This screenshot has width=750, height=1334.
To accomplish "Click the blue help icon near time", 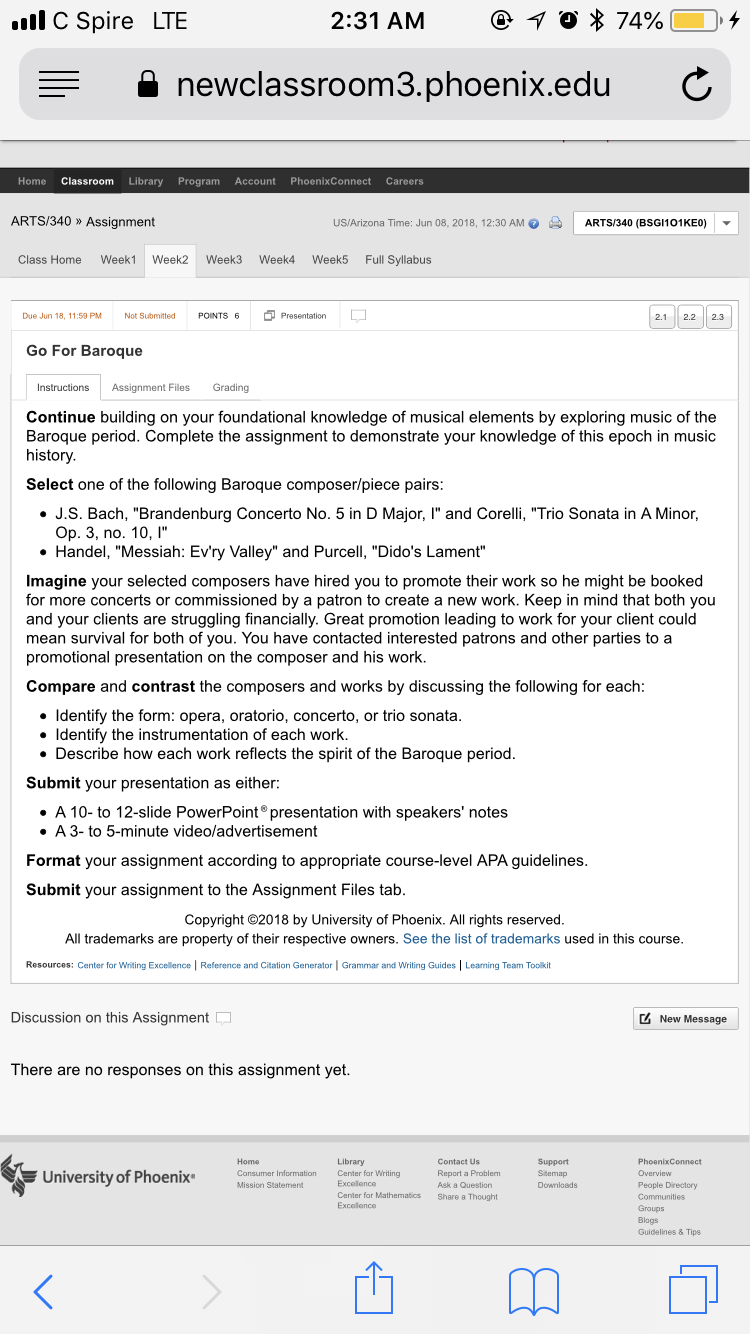I will [534, 223].
